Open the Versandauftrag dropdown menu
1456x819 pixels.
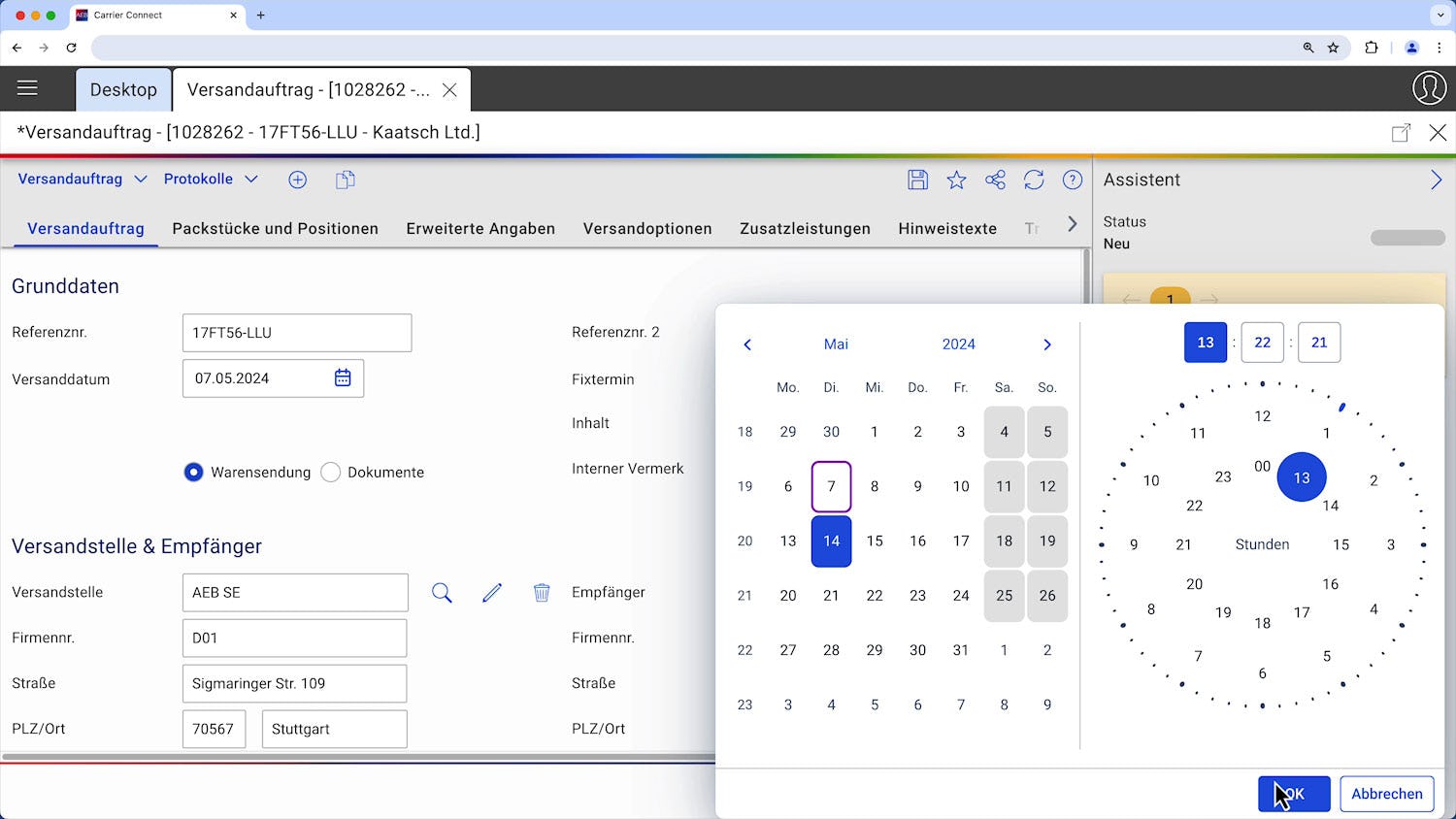click(x=82, y=179)
